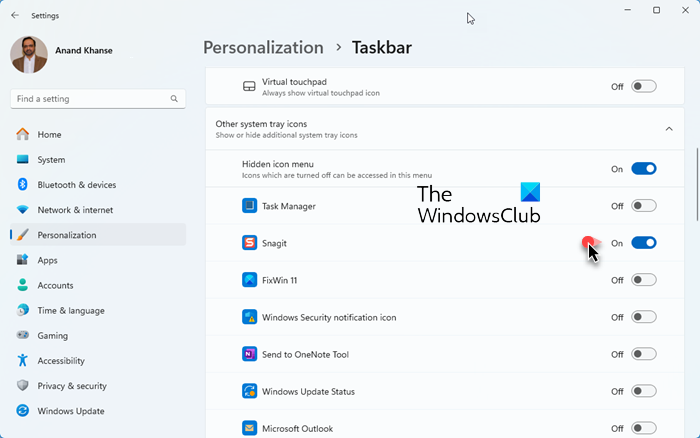Click the 'Snagit' row label
Viewport: 700px width, 438px height.
coord(274,243)
